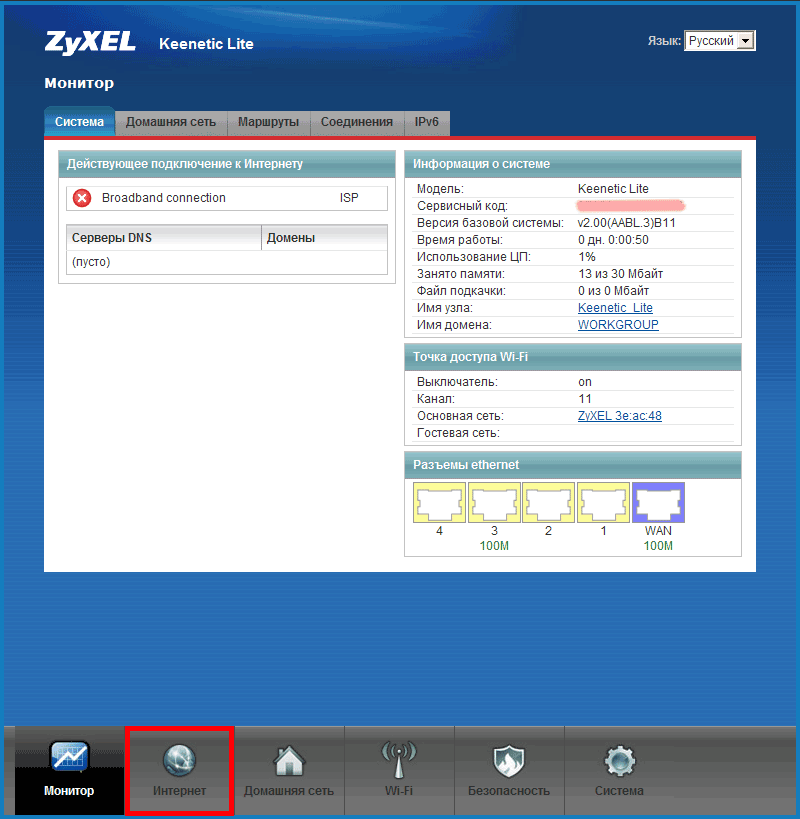This screenshot has width=800, height=819.
Task: Click the swap value 0 из 0 Мбайт
Action: click(614, 291)
